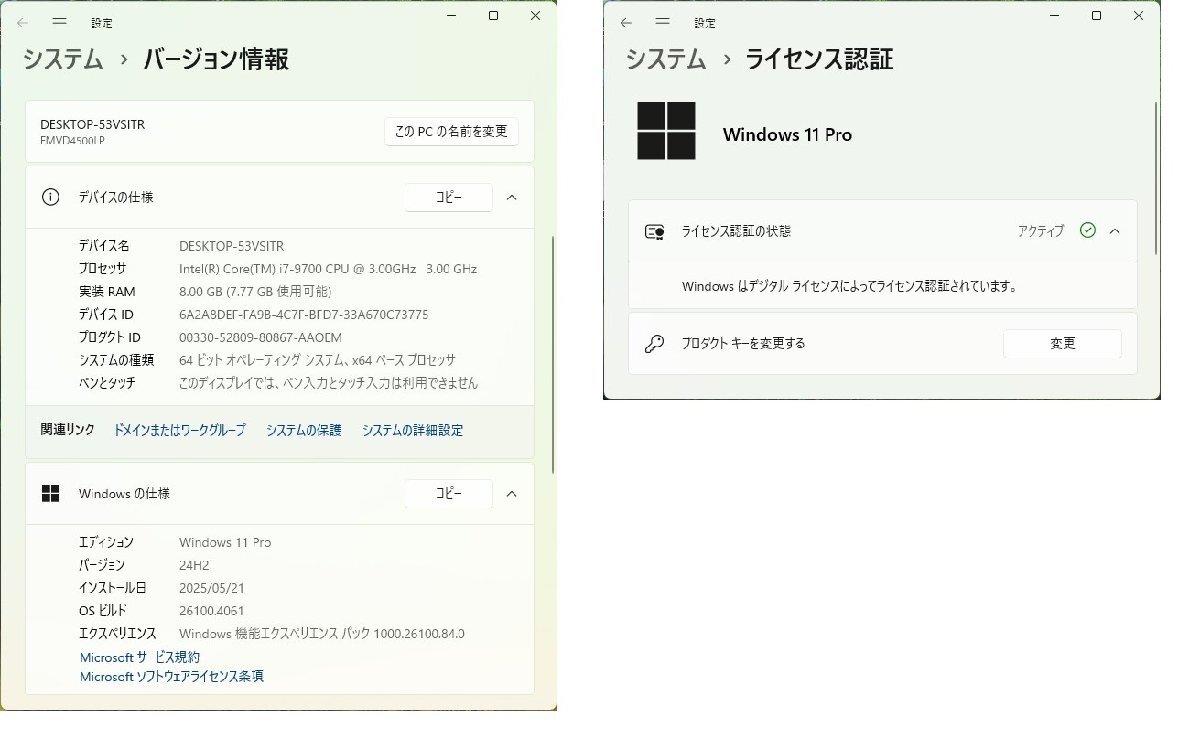Click システム breadcrumb in license activation window
The height and width of the screenshot is (748, 1200).
point(666,59)
